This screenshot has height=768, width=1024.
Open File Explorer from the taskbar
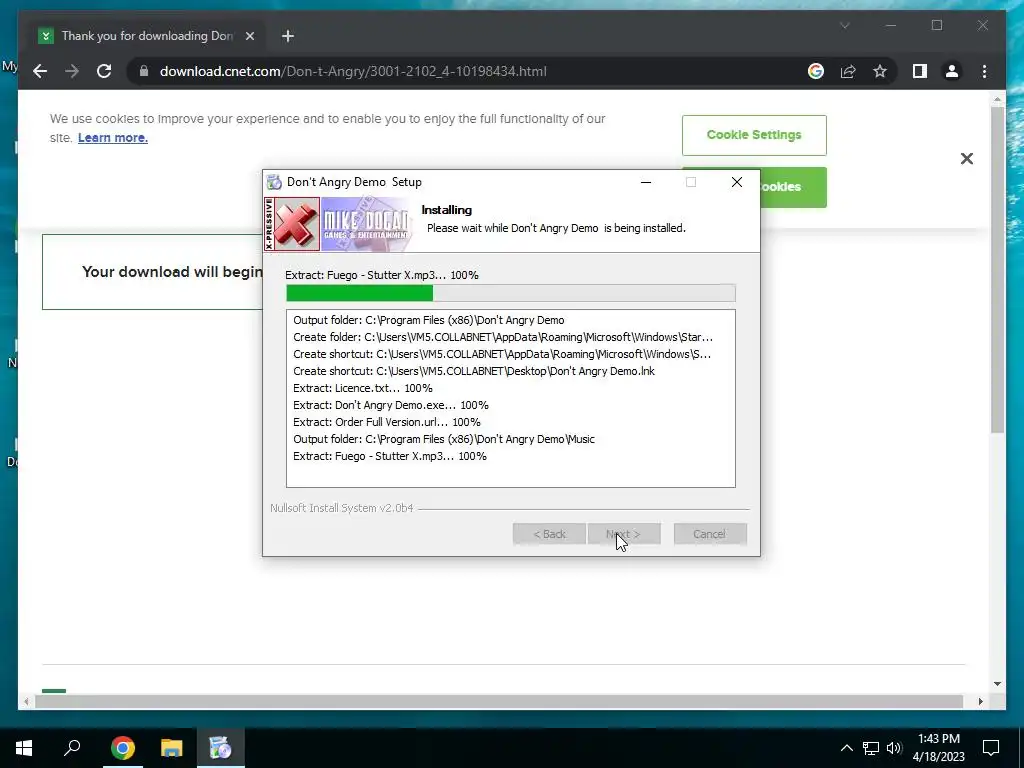point(171,748)
